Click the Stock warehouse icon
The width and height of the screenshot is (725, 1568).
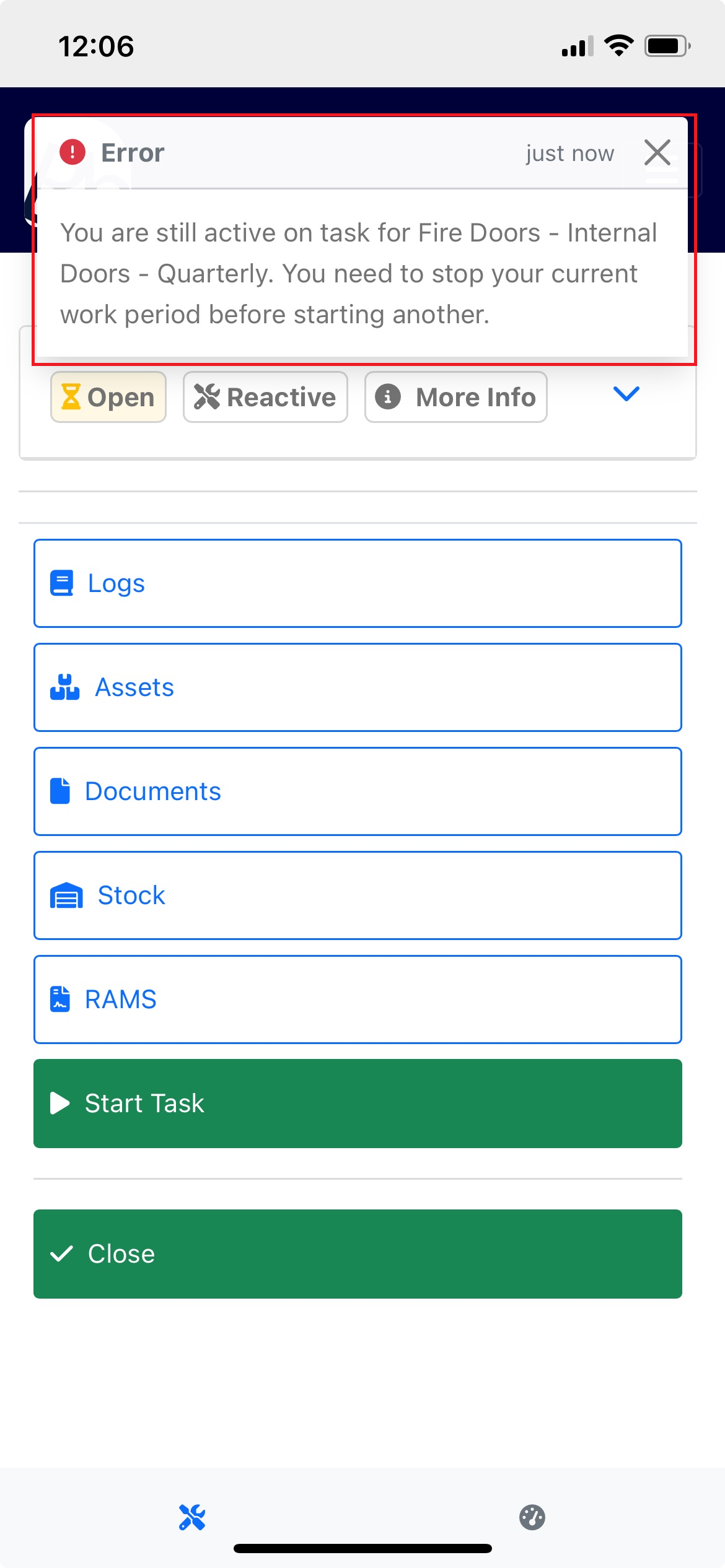pyautogui.click(x=66, y=895)
